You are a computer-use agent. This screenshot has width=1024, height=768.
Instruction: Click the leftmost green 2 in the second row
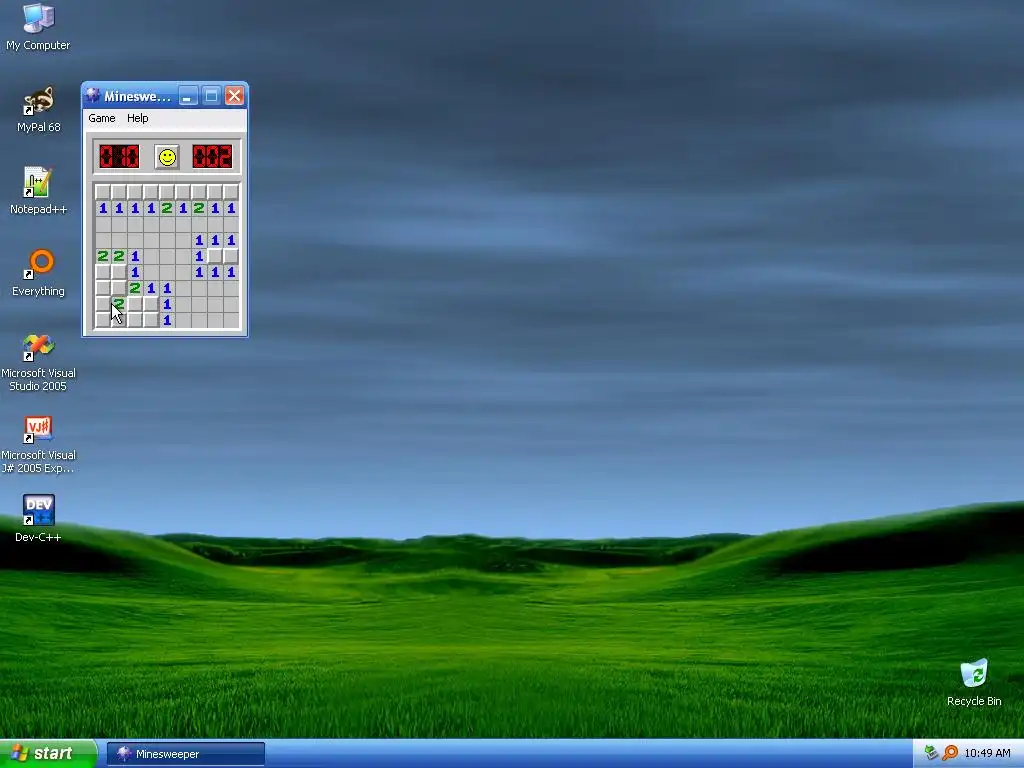(167, 208)
